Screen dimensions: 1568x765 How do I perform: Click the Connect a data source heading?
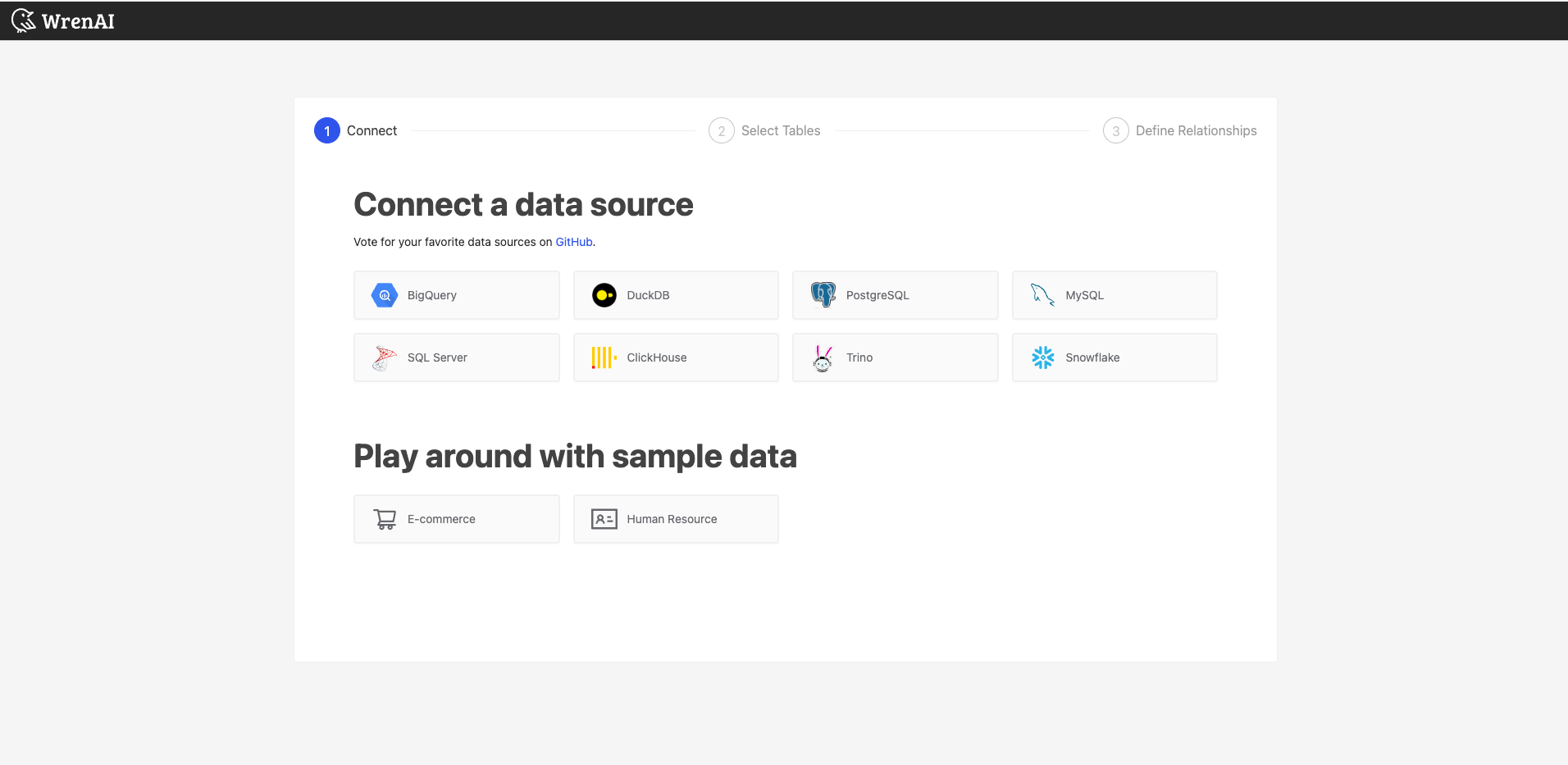(523, 205)
